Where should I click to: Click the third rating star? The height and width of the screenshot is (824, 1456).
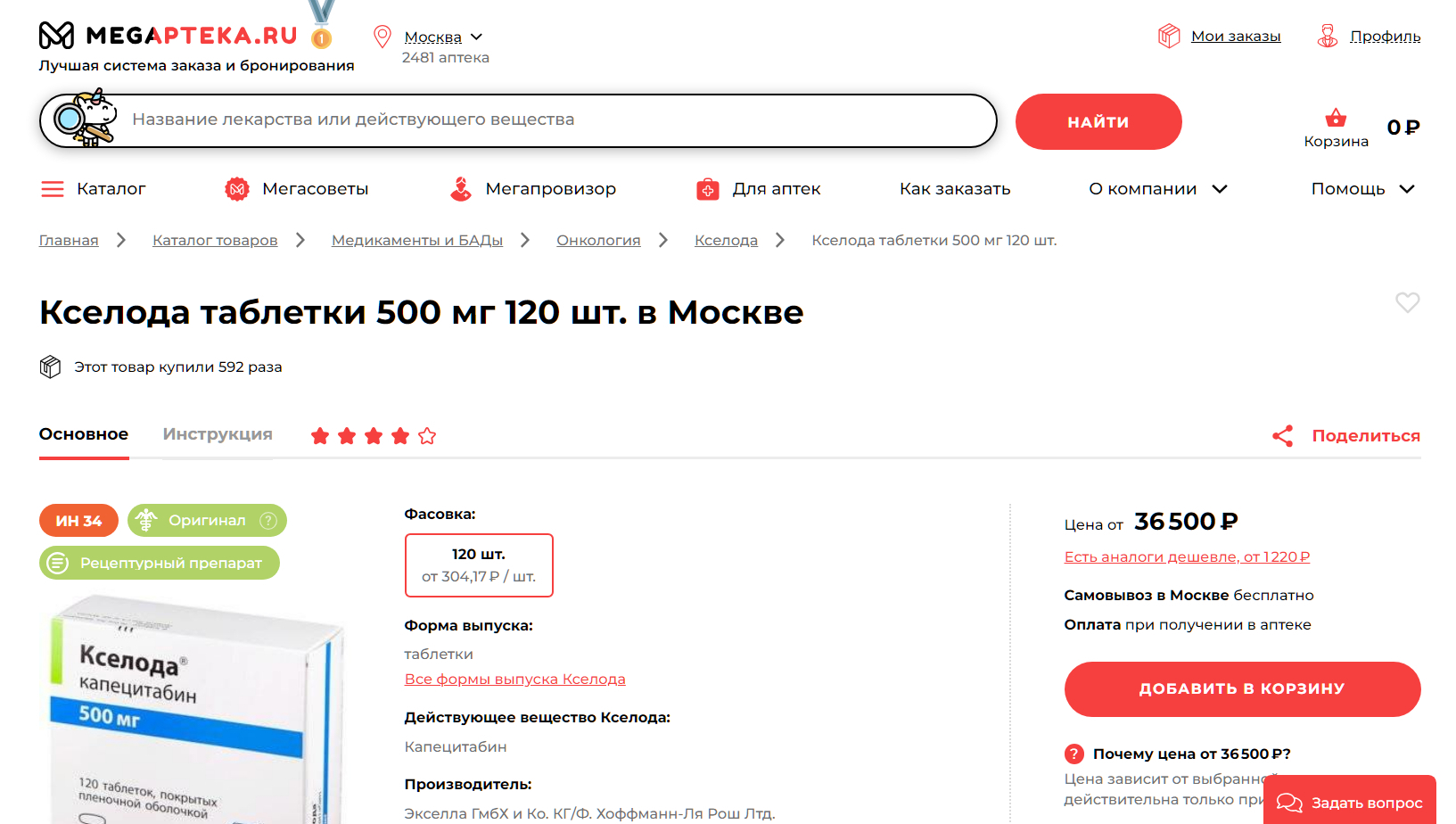click(x=374, y=436)
